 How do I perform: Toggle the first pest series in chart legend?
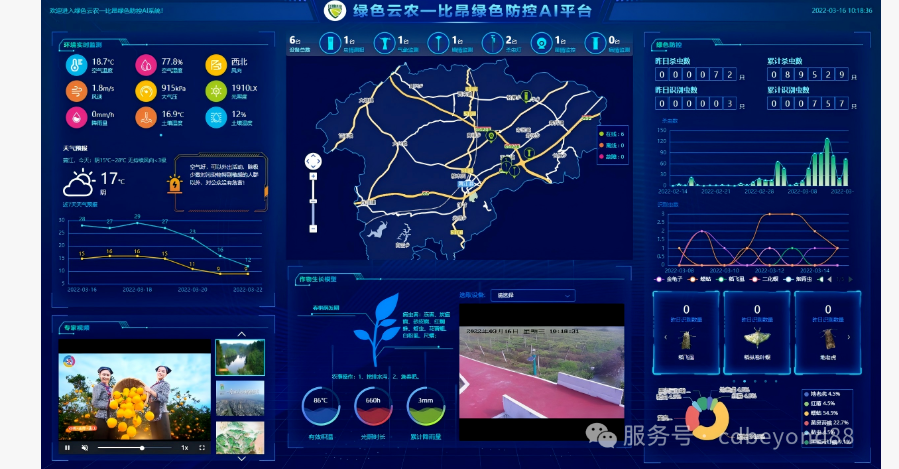pos(672,280)
